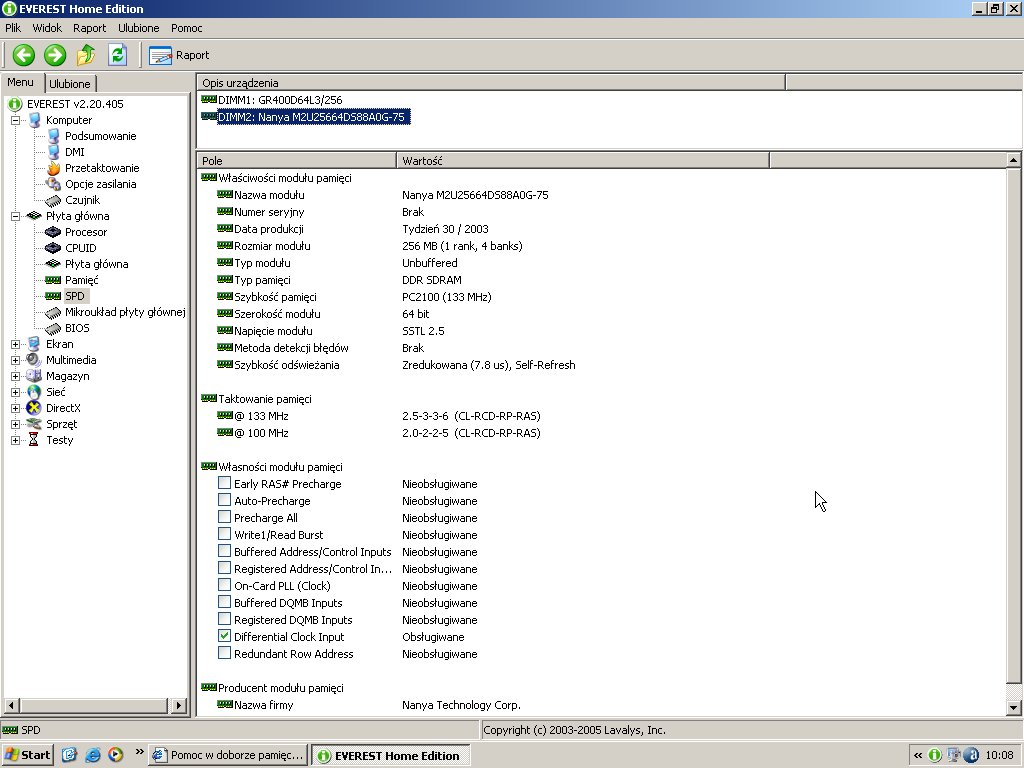Image resolution: width=1024 pixels, height=768 pixels.
Task: Open Procesor page in tree
Action: (86, 232)
